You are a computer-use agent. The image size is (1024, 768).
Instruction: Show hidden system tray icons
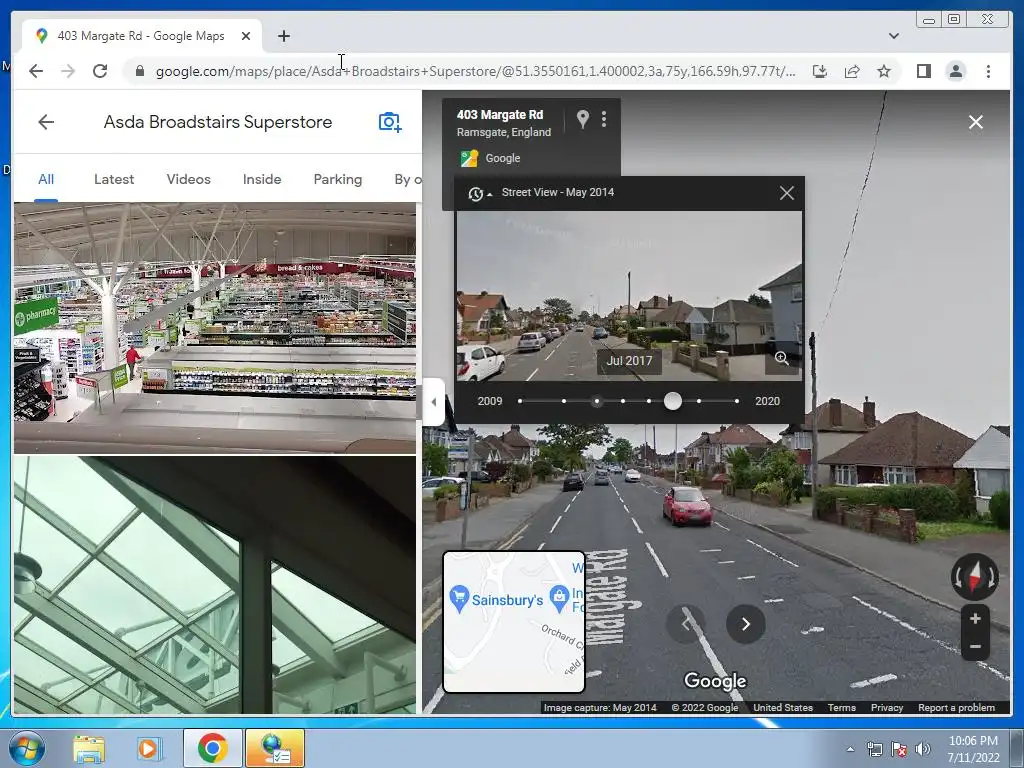(850, 749)
